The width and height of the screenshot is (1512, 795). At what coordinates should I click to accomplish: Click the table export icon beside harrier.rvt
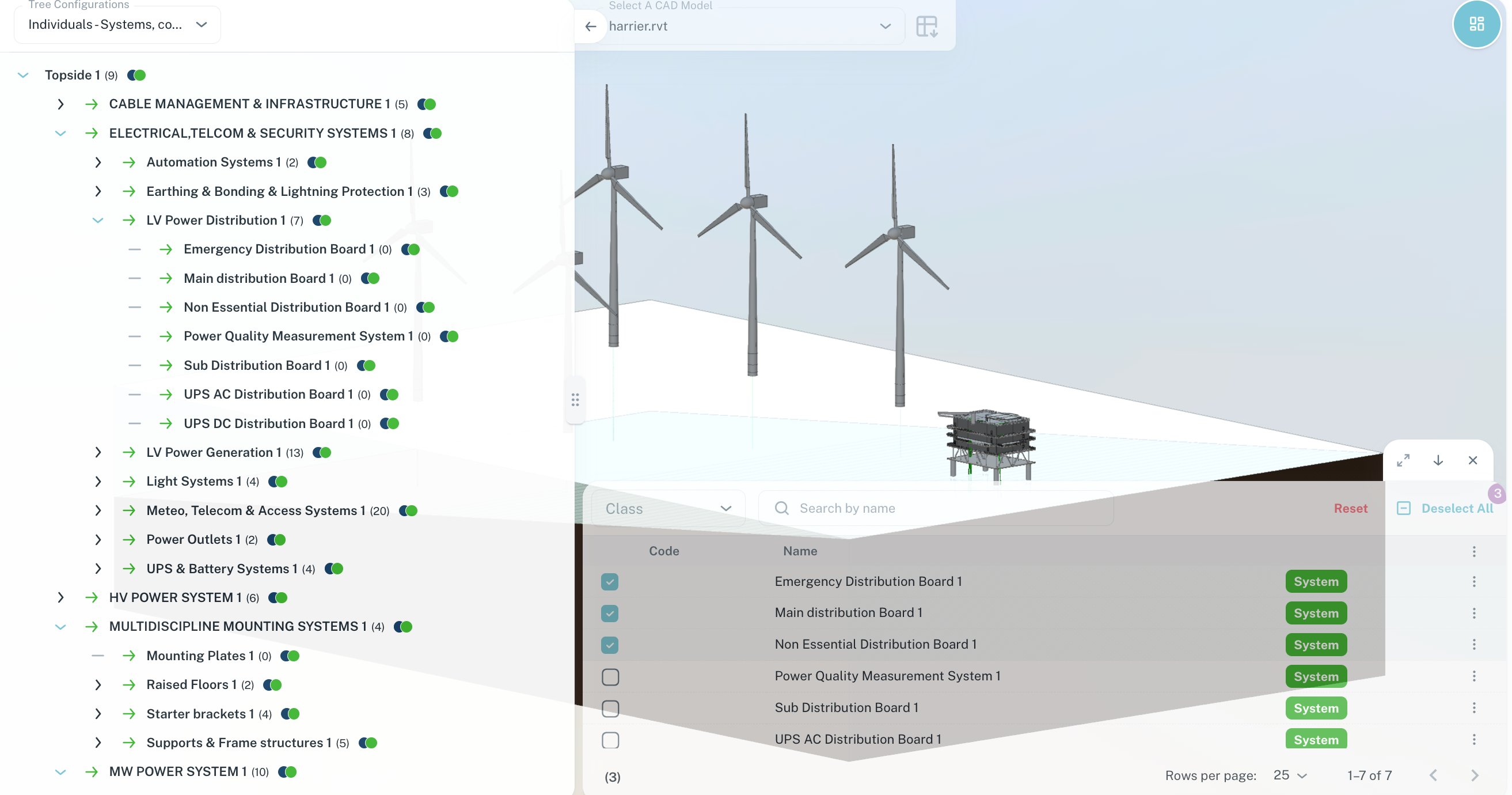(x=926, y=26)
